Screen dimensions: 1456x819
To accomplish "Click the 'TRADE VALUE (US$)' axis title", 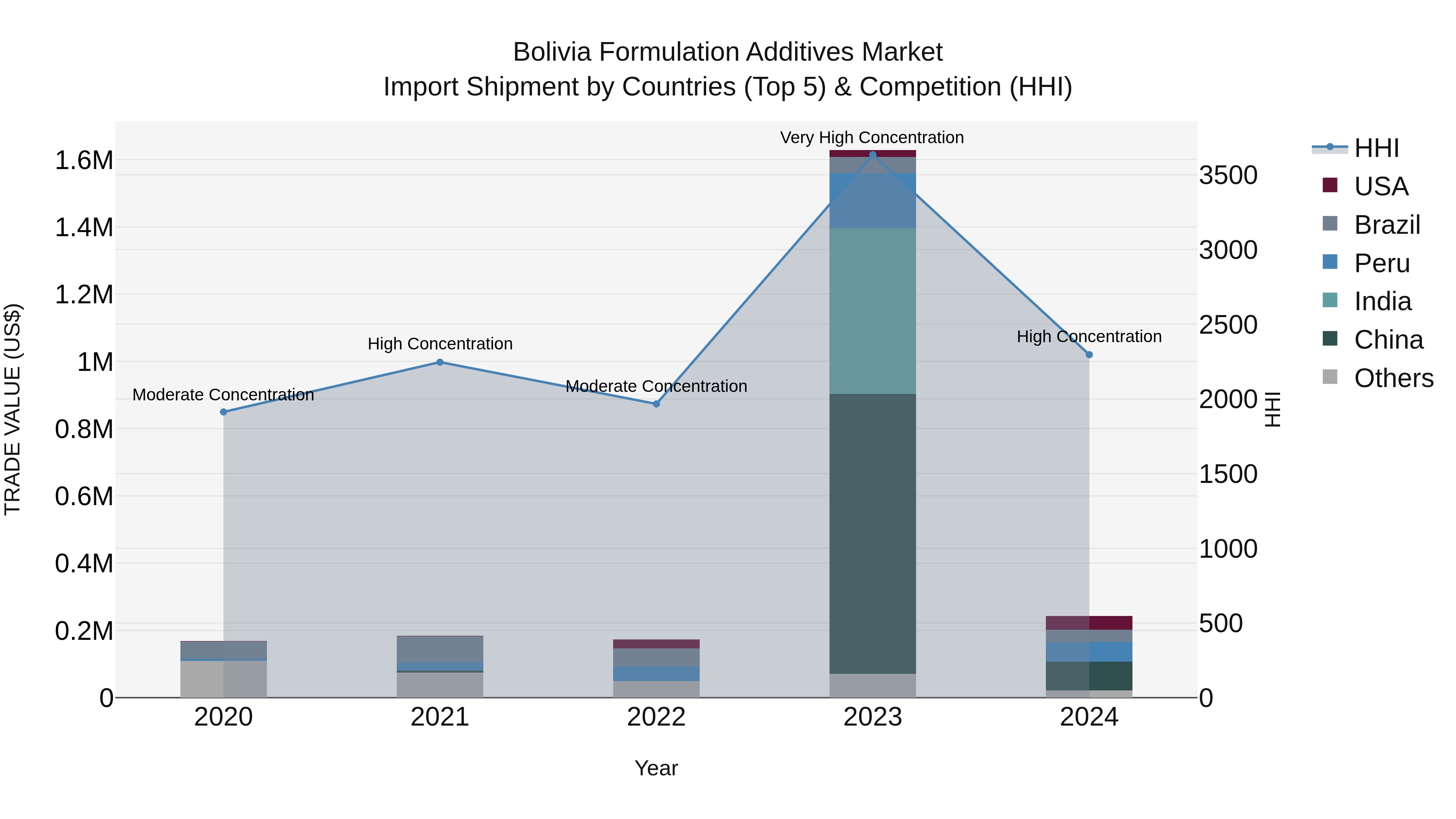I will (13, 409).
